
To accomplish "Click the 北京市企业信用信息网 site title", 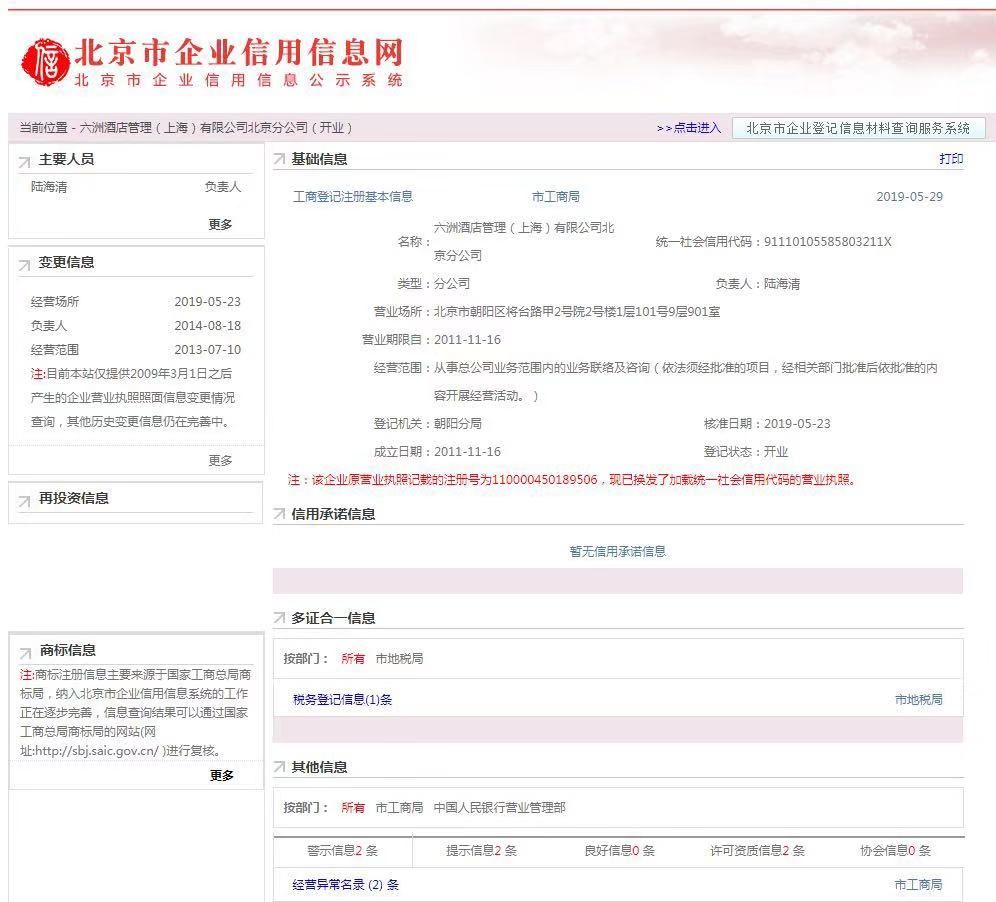I will pyautogui.click(x=239, y=51).
